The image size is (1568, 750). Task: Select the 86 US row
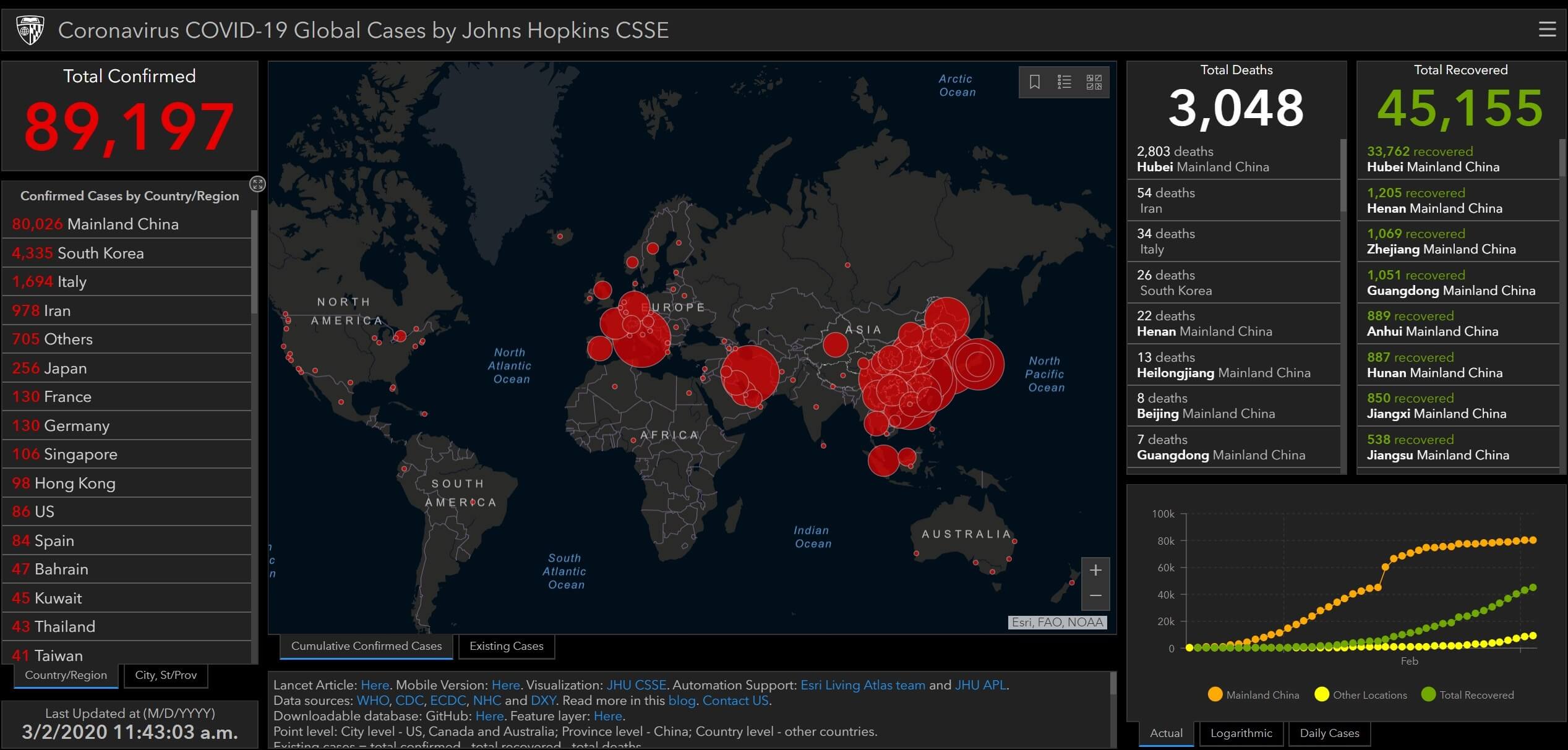click(x=127, y=511)
